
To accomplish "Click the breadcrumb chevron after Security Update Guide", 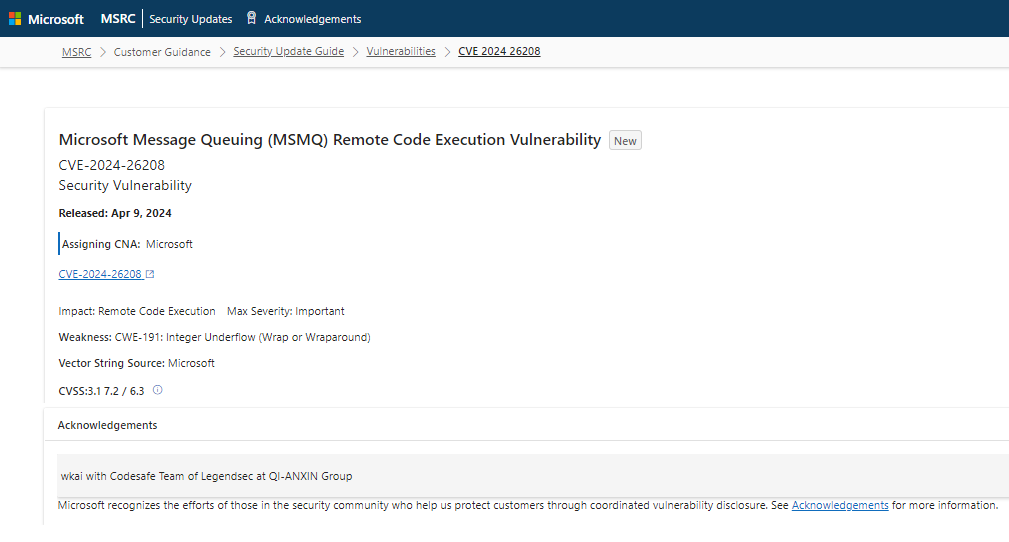I will [x=355, y=52].
